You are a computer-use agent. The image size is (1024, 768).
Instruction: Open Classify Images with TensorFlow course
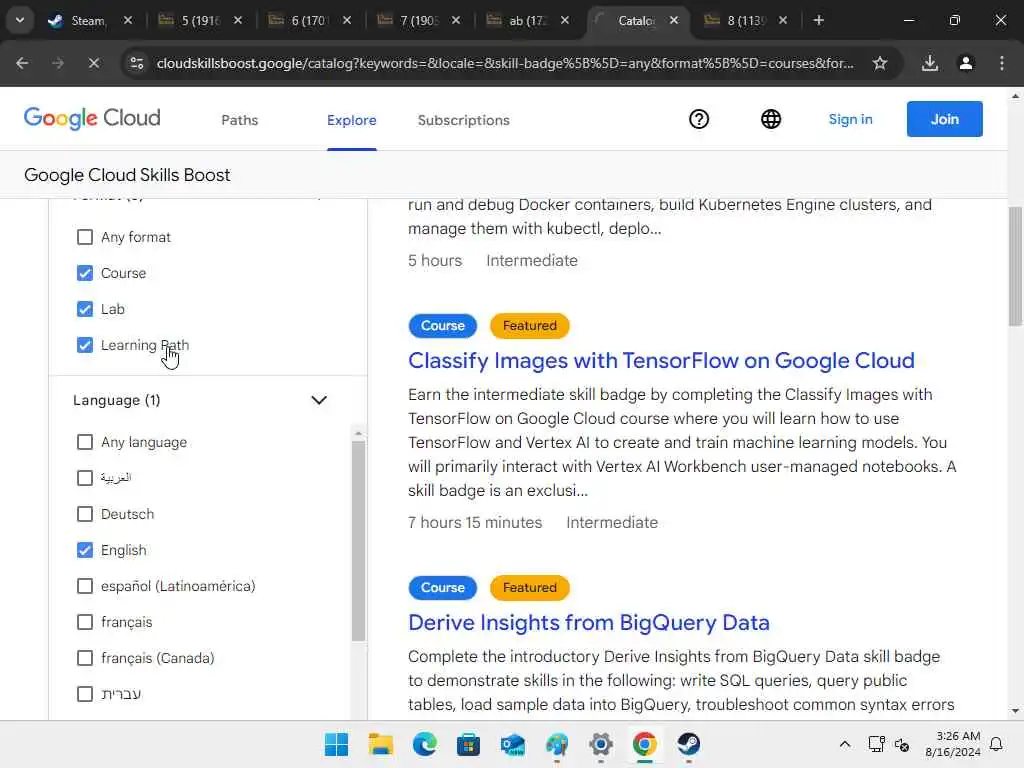click(661, 360)
